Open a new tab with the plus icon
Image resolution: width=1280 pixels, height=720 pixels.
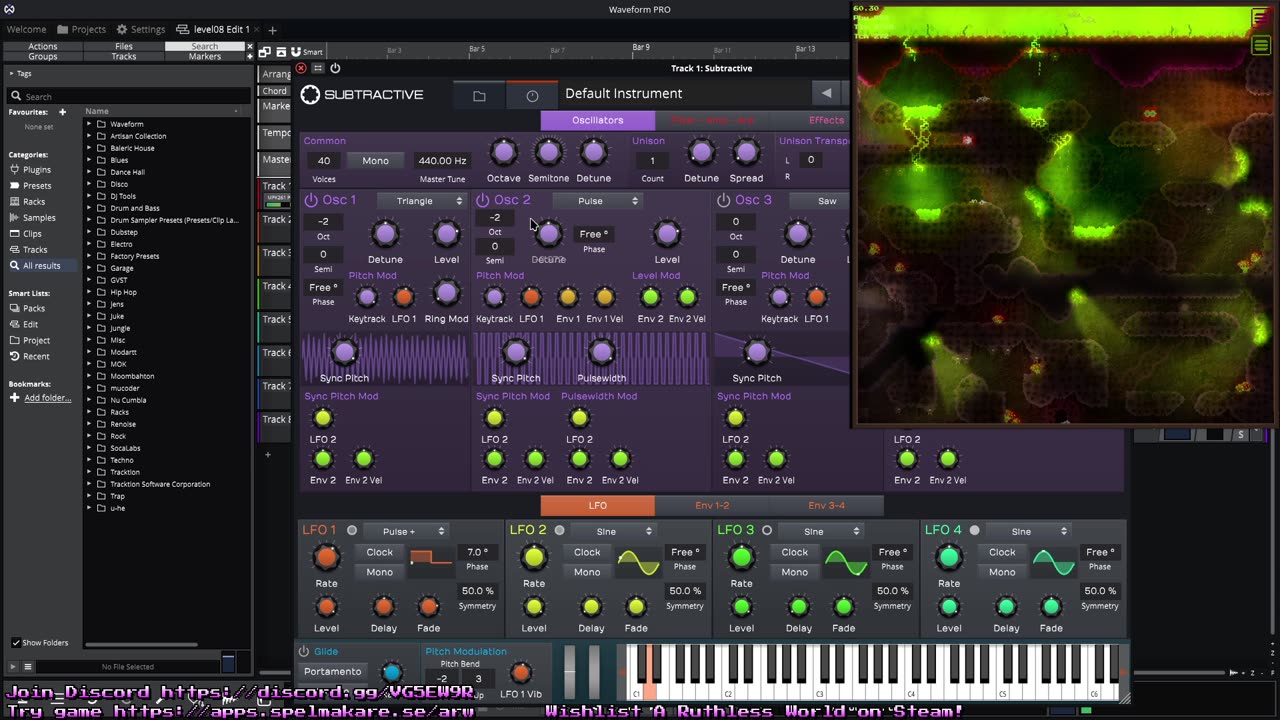(x=272, y=30)
